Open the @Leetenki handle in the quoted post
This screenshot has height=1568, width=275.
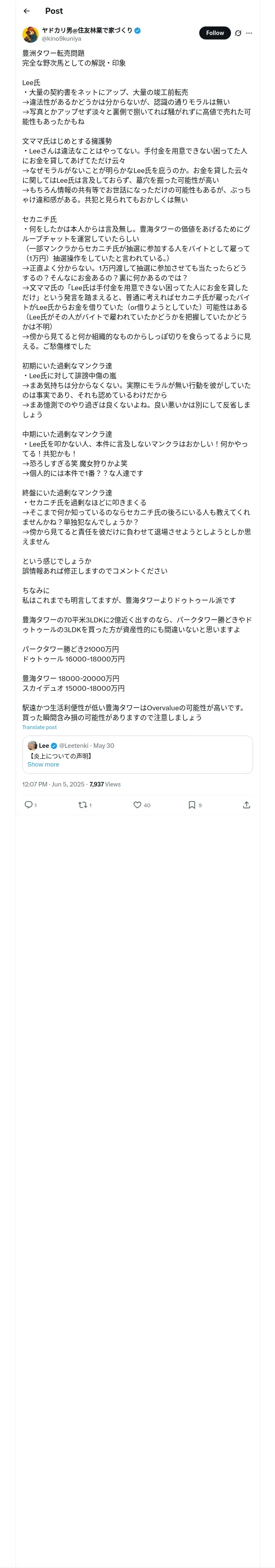(x=74, y=746)
